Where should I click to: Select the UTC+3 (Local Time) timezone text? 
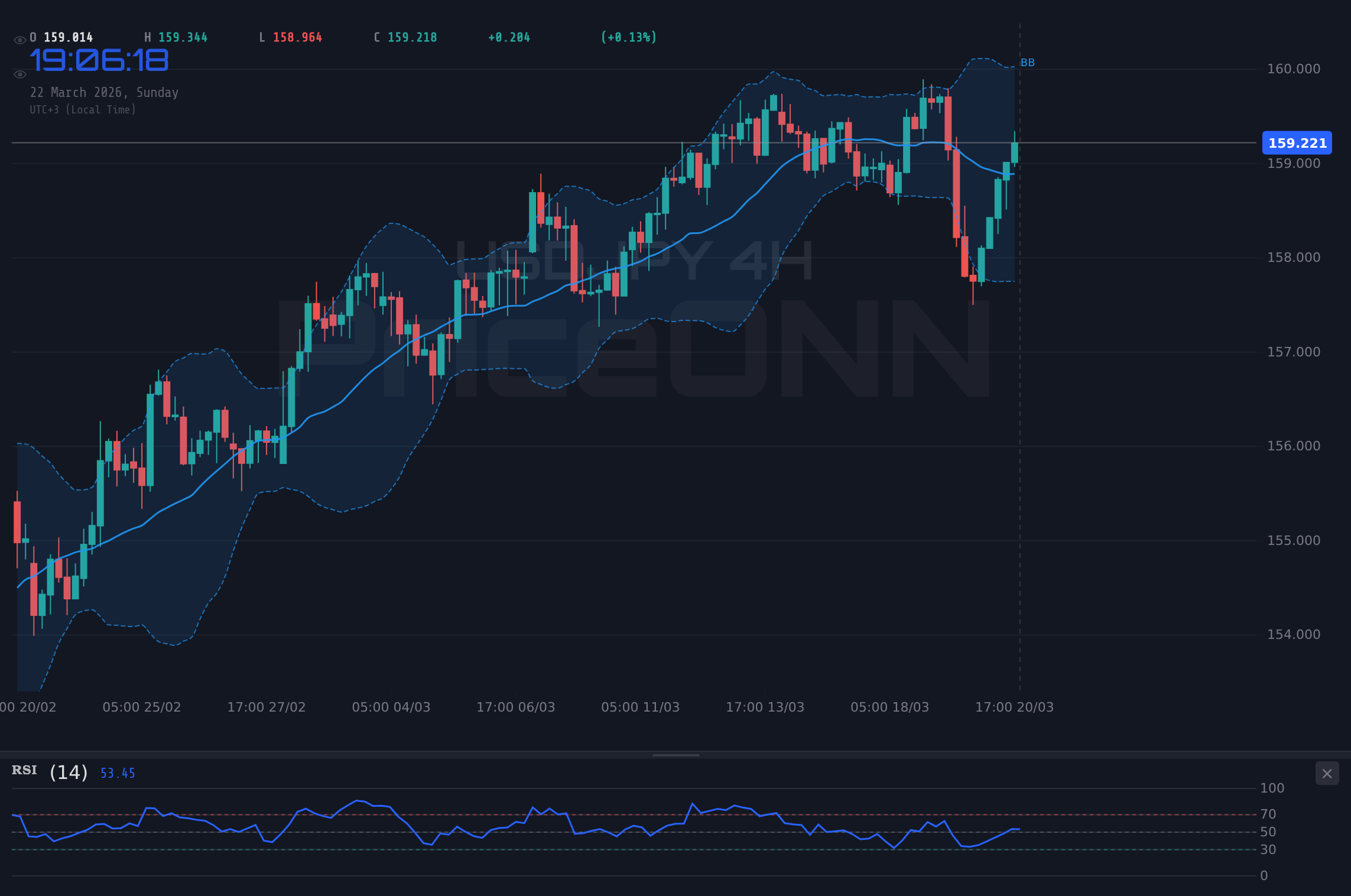(x=83, y=109)
